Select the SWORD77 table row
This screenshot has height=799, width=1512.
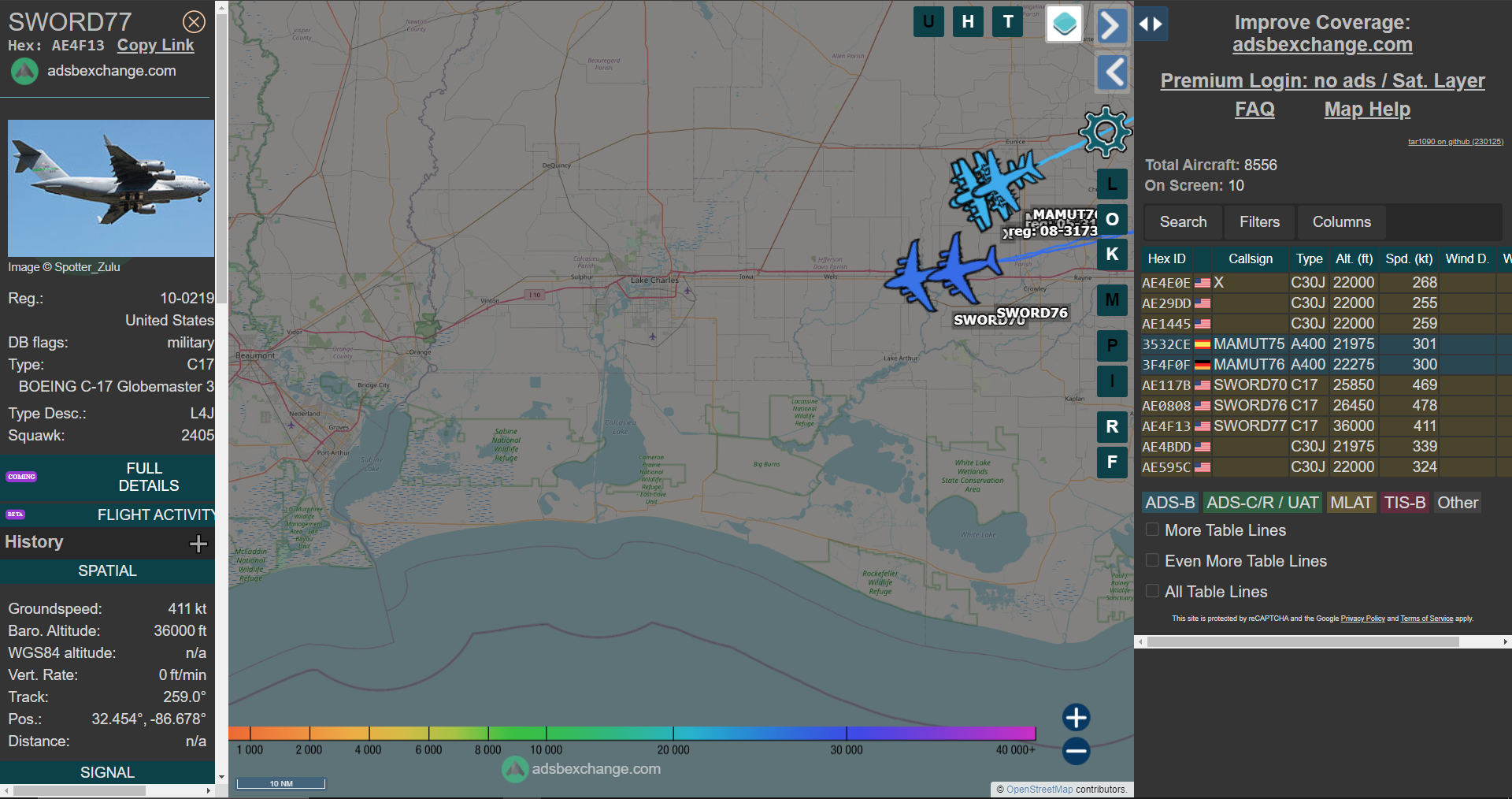[1326, 426]
